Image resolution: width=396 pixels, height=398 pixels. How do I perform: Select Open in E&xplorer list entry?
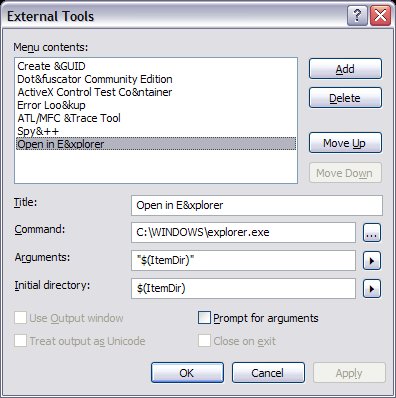tap(156, 144)
